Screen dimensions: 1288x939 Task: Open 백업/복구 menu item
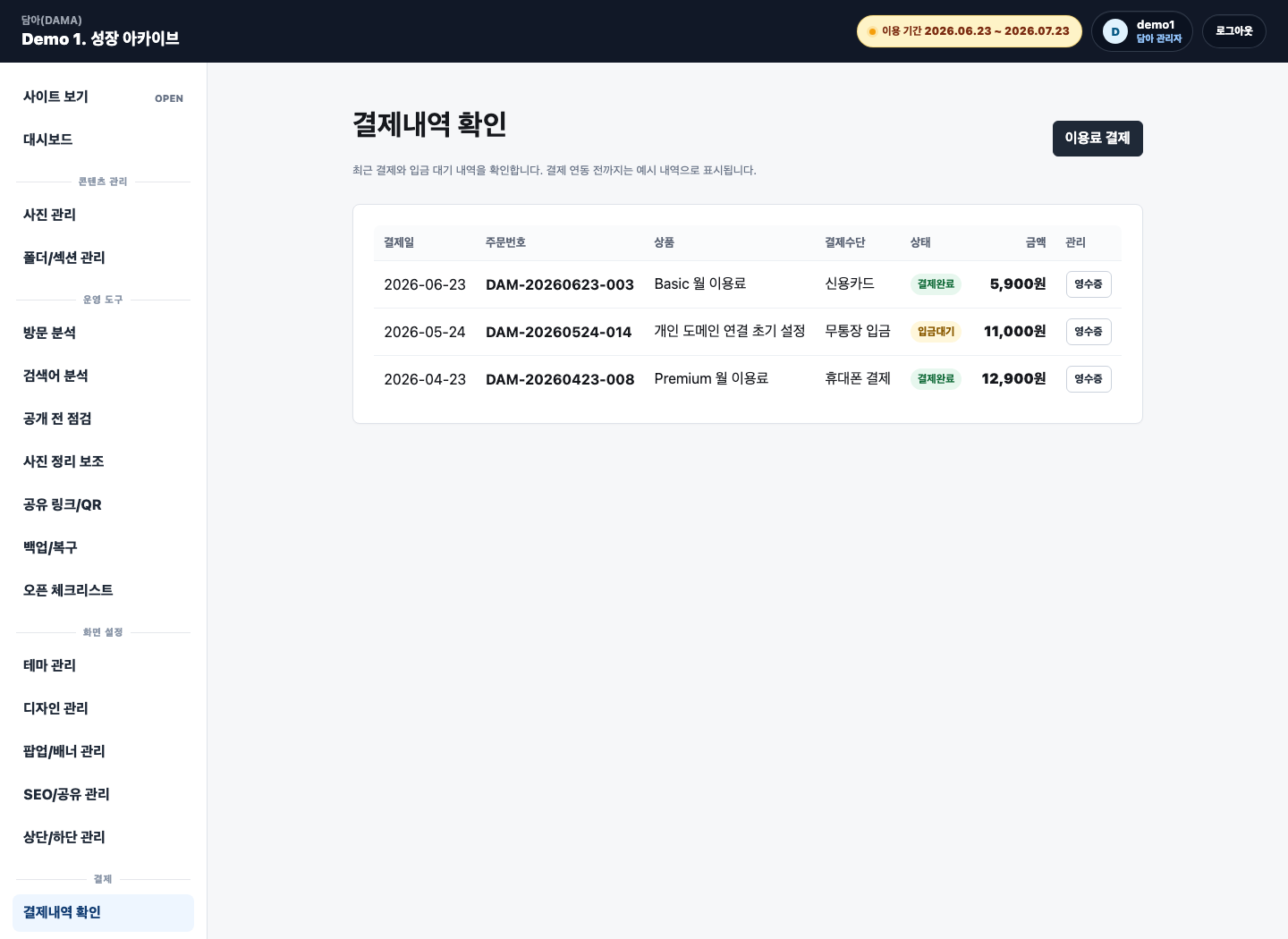click(x=103, y=547)
